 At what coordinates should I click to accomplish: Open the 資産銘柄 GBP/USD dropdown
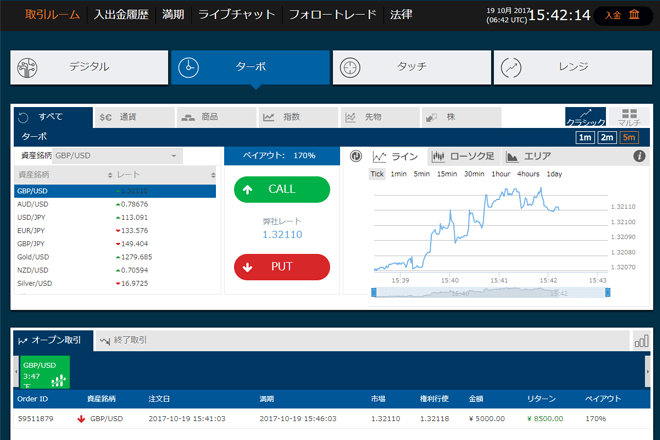pos(117,156)
